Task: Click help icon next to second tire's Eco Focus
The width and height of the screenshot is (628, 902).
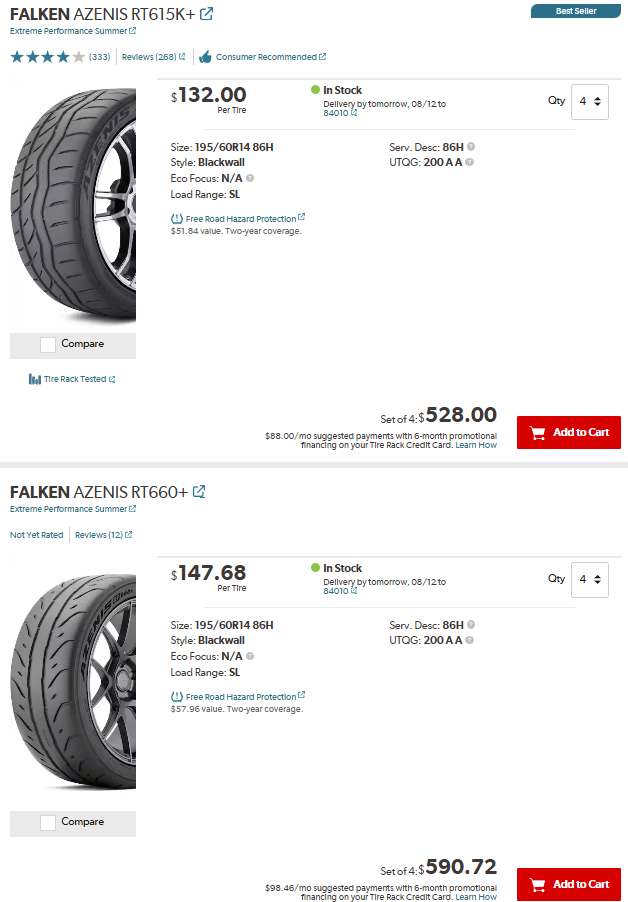Action: point(250,656)
